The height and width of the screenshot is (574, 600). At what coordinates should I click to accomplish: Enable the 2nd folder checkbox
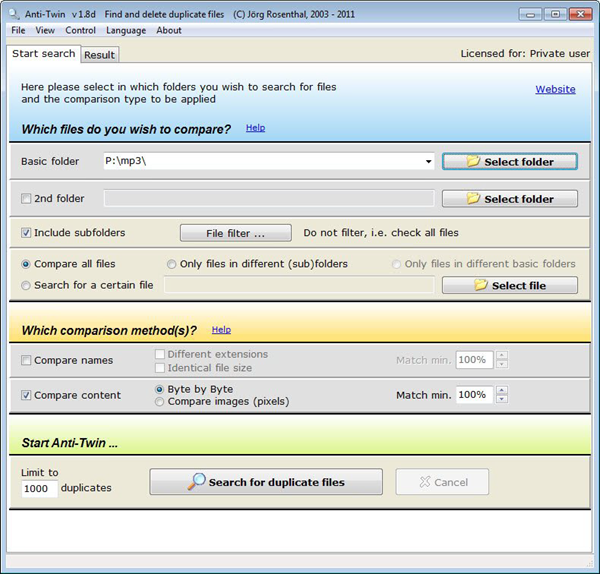27,199
